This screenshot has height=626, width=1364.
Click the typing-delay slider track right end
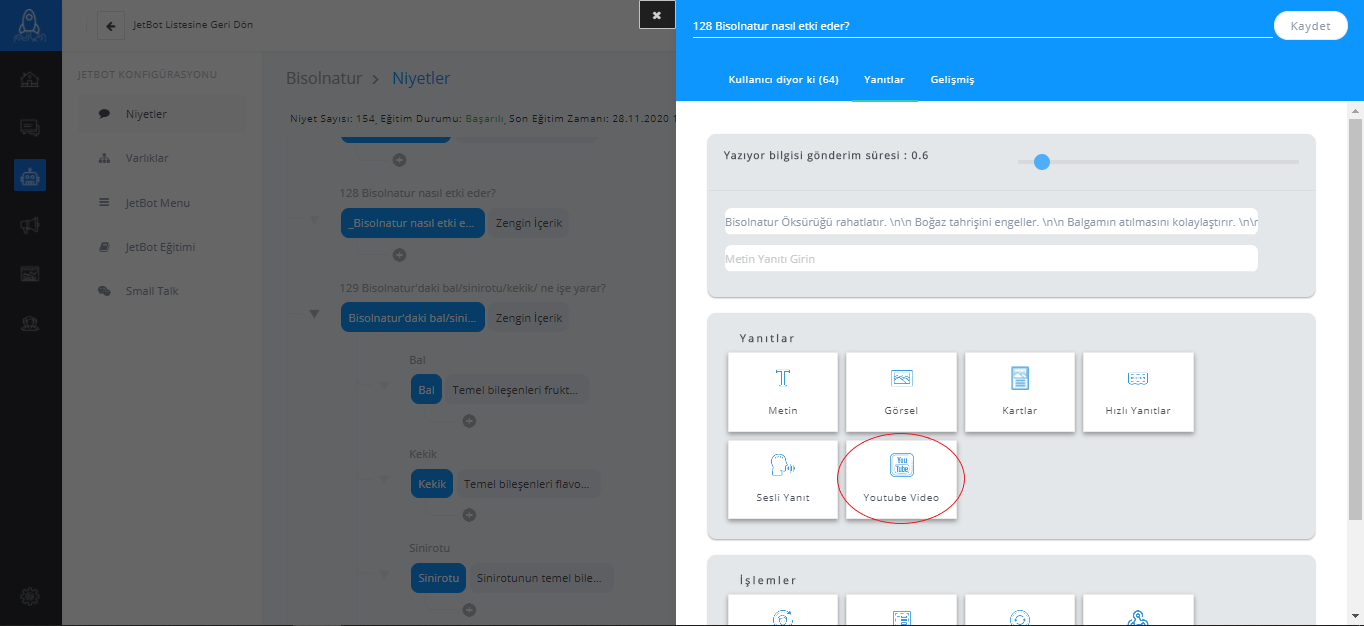1297,161
